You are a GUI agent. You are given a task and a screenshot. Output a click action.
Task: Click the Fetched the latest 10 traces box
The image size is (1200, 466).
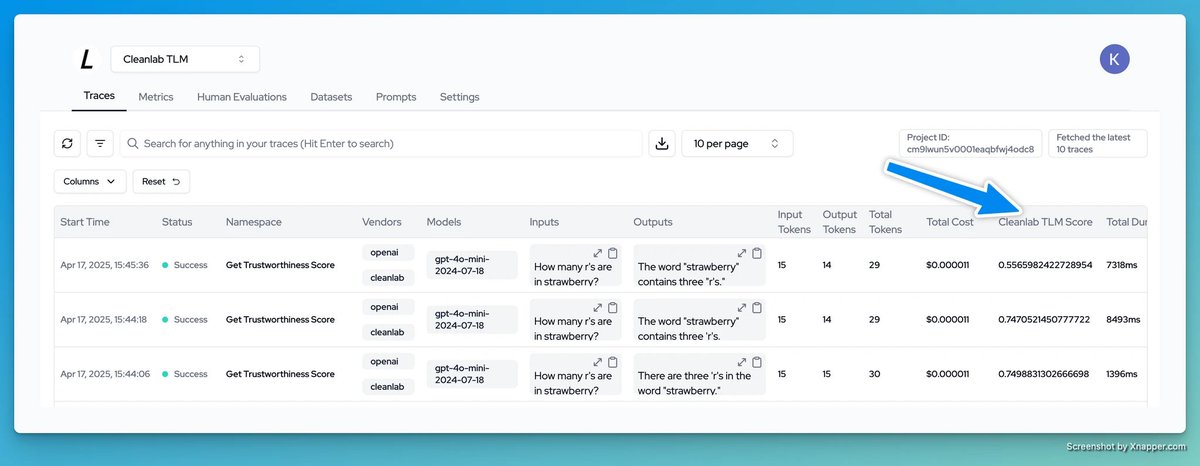(x=1098, y=143)
